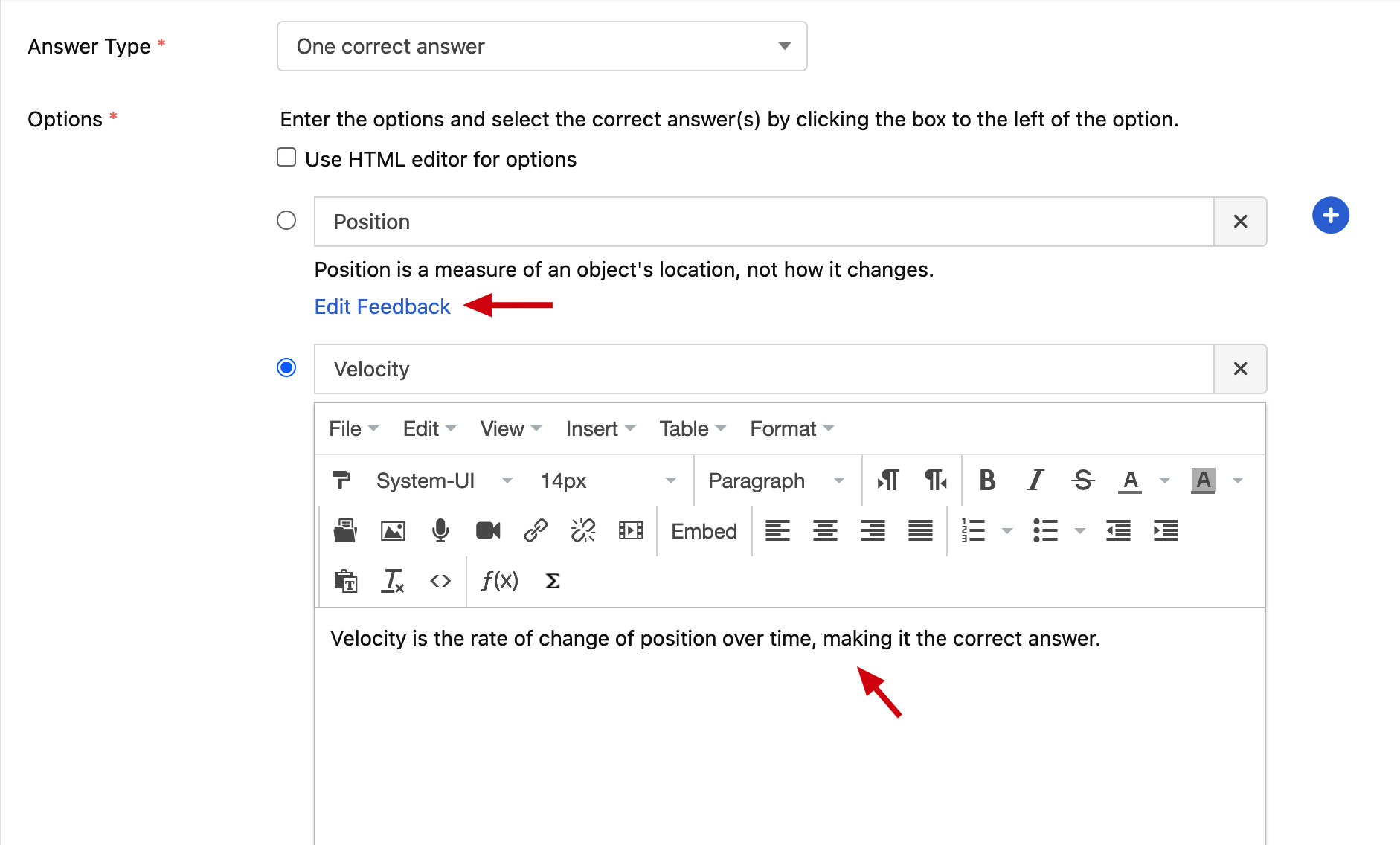This screenshot has height=845, width=1400.
Task: Click the Velocity option text field
Action: coord(764,369)
